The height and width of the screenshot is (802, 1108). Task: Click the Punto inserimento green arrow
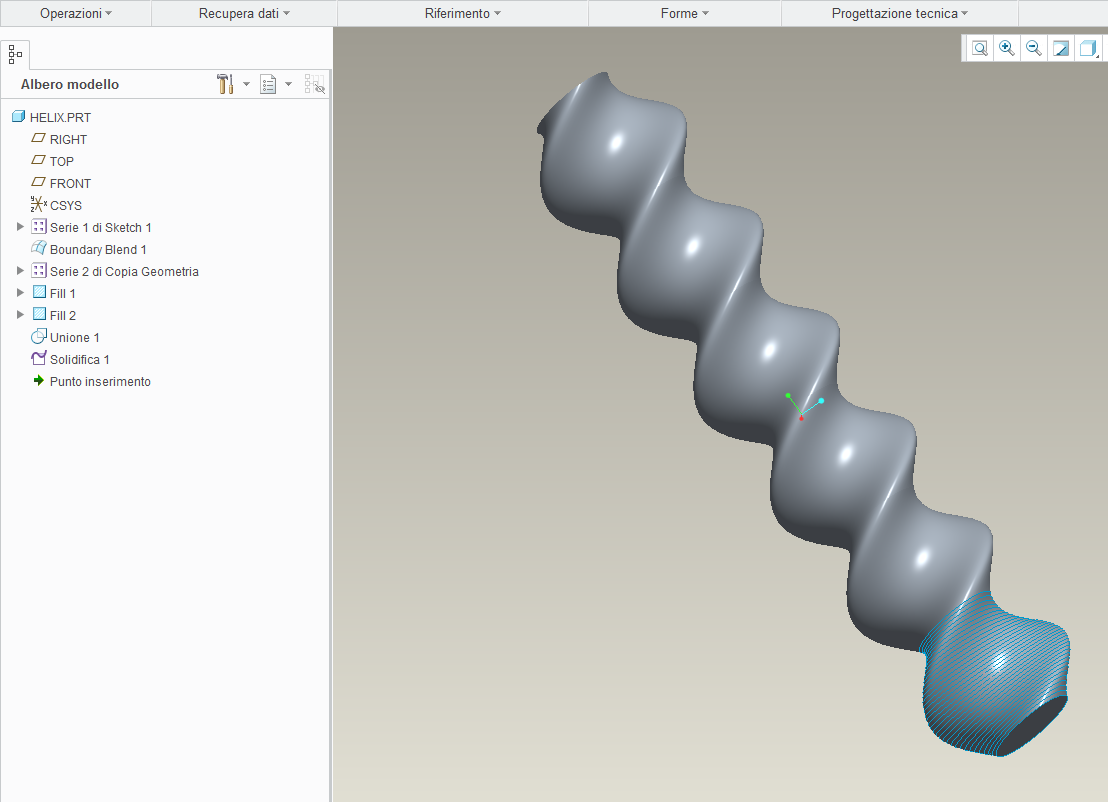click(x=39, y=380)
